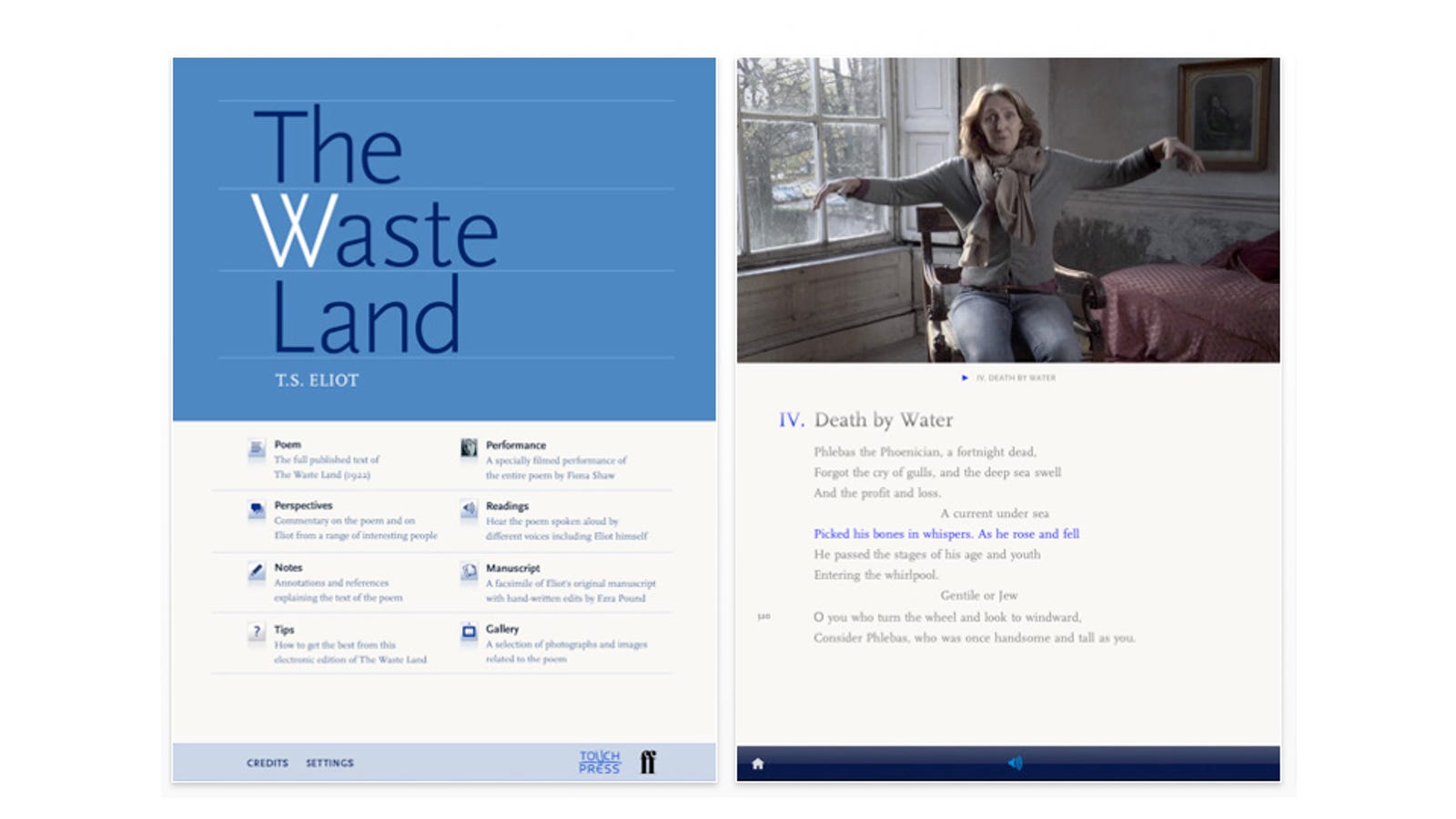Open the Poem section icon

(257, 449)
